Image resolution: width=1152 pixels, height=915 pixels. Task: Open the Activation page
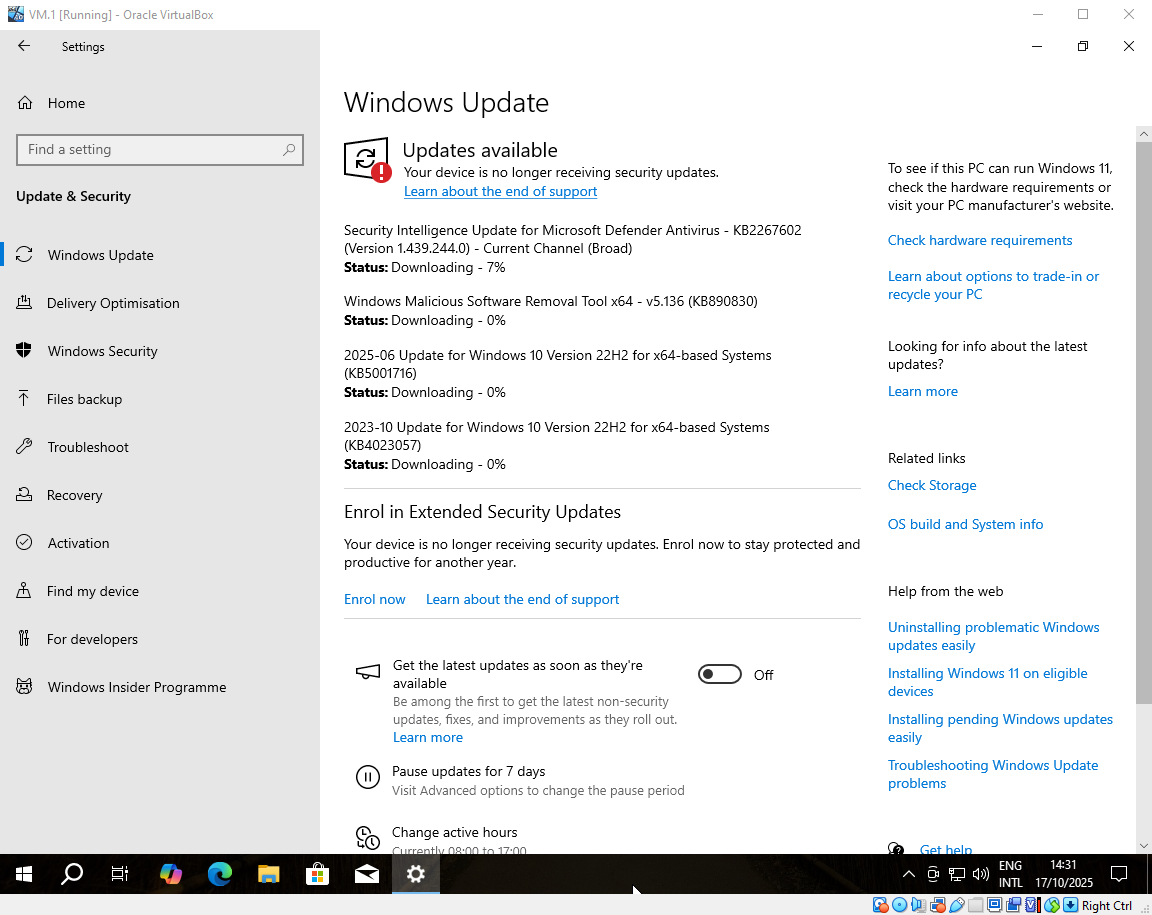pyautogui.click(x=79, y=543)
